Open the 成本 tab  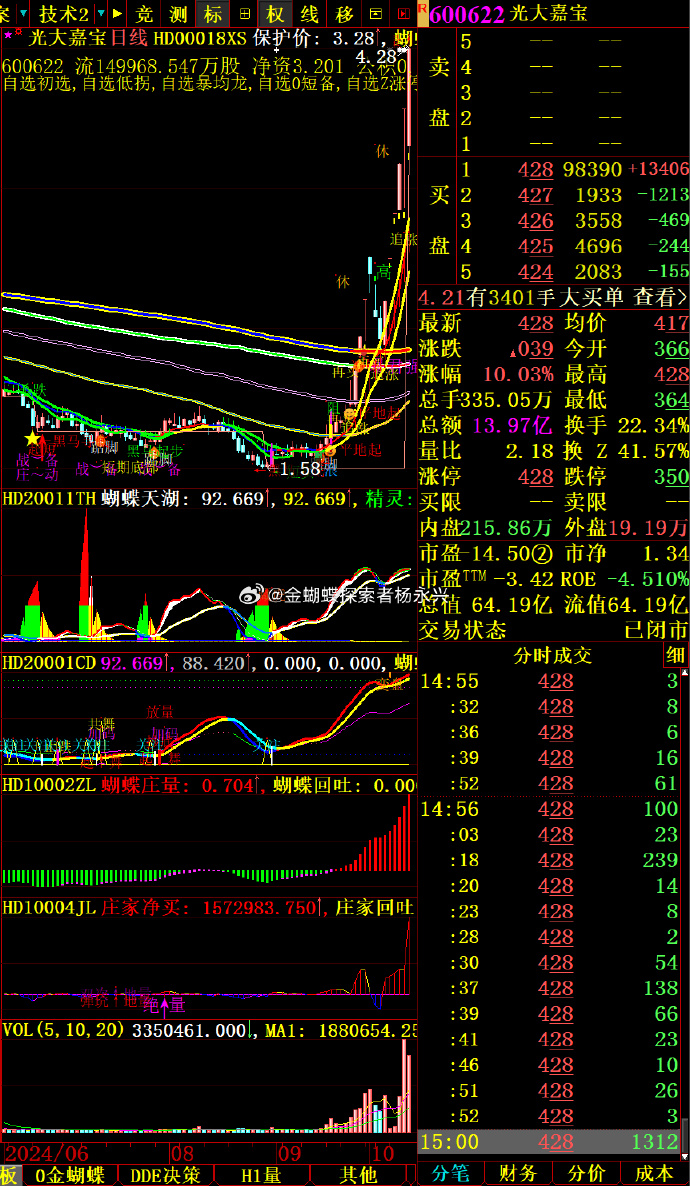654,1174
